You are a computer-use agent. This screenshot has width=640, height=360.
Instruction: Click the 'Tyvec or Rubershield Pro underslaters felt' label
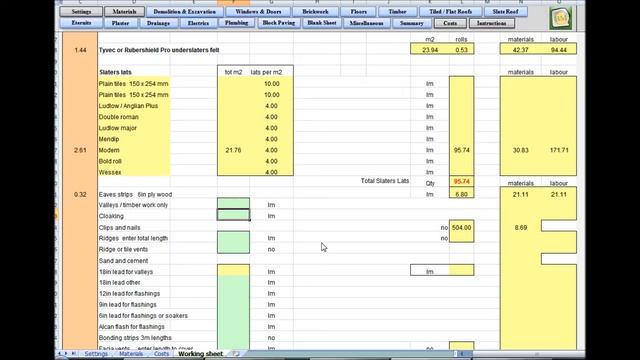coord(159,50)
